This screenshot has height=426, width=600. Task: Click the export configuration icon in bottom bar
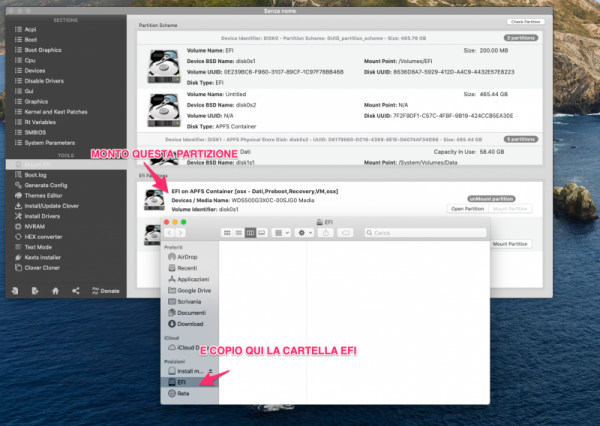35,291
